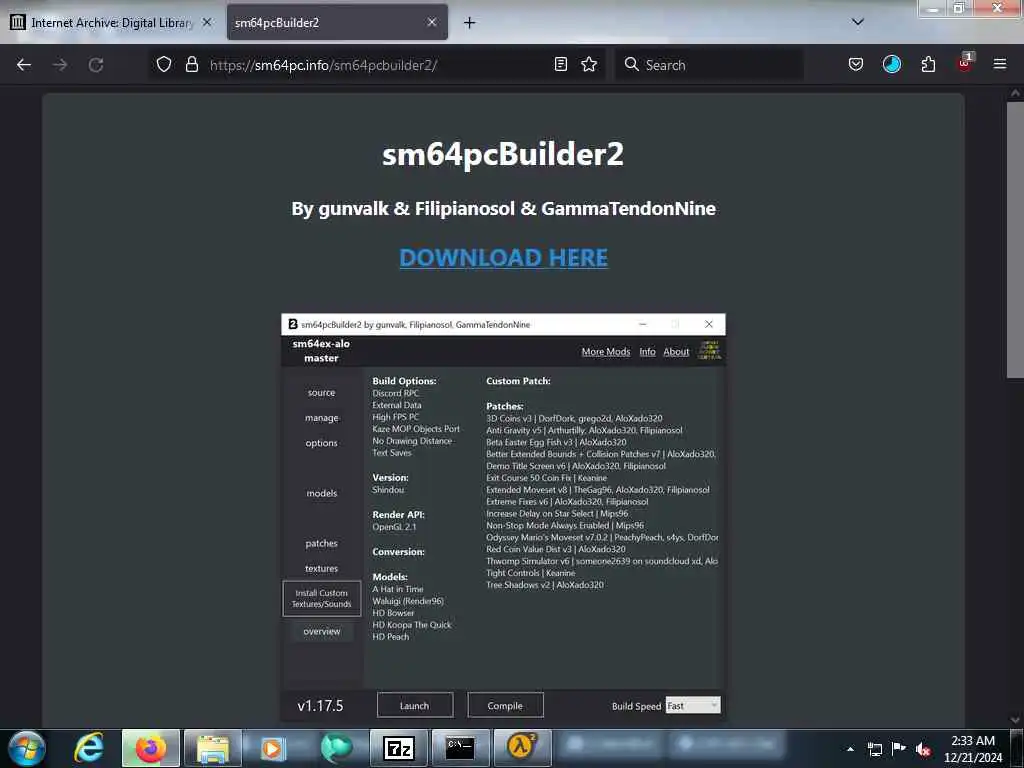This screenshot has height=768, width=1024.
Task: Open the teal bird taskbar application
Action: click(x=336, y=748)
